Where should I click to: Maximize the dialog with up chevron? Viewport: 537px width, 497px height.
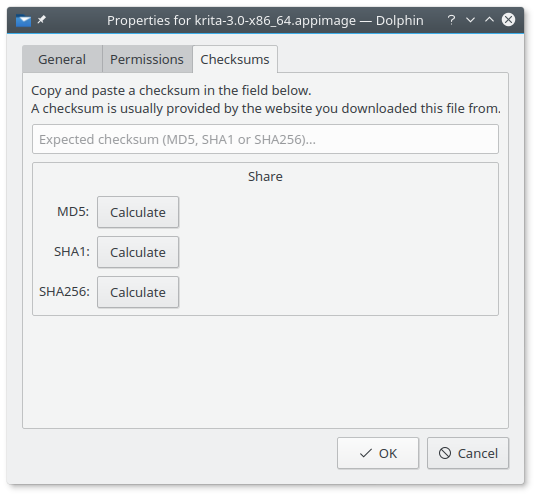pos(489,20)
